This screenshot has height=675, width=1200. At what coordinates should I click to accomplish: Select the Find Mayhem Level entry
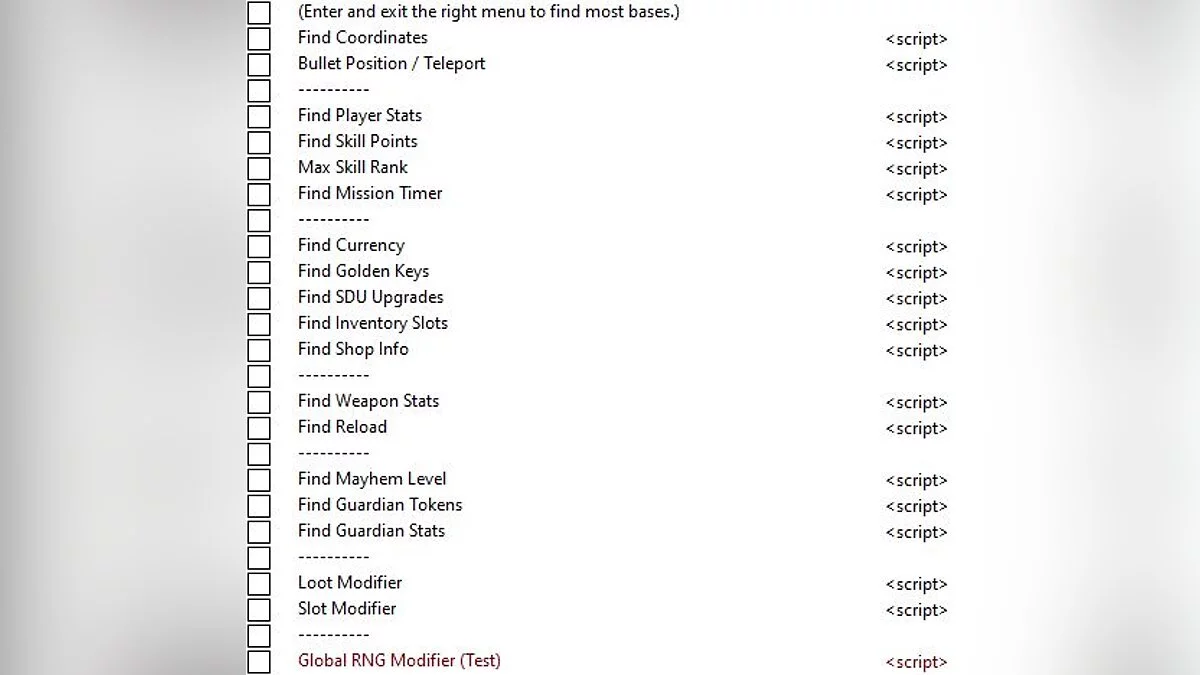pos(372,479)
